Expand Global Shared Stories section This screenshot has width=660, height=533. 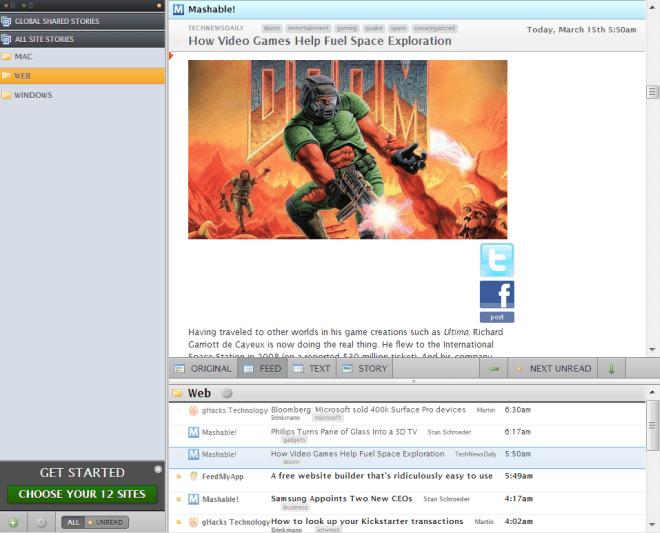click(56, 20)
